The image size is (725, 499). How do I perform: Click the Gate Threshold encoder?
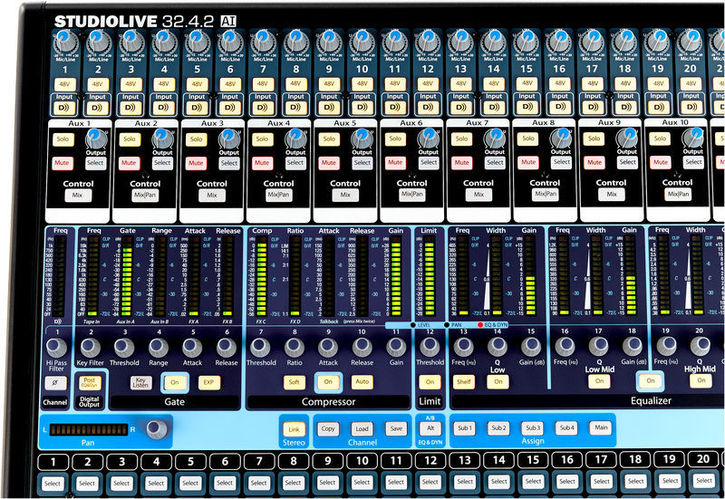pyautogui.click(x=124, y=347)
